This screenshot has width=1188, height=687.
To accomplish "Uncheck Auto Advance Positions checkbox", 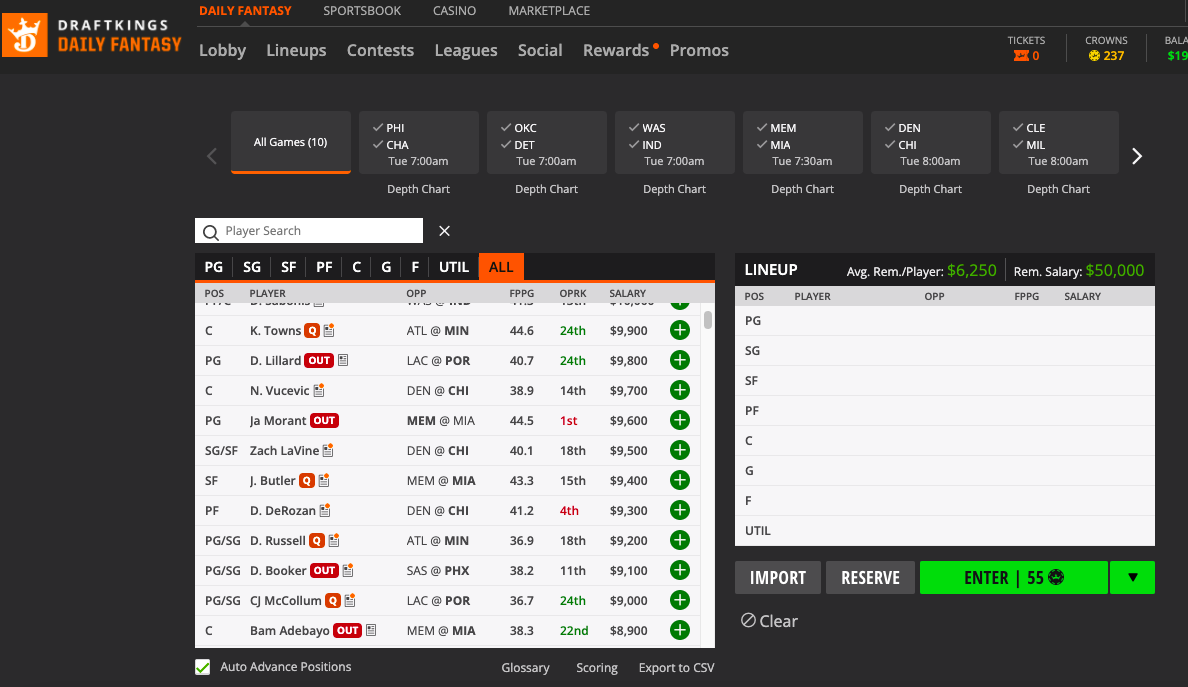I will pyautogui.click(x=203, y=667).
